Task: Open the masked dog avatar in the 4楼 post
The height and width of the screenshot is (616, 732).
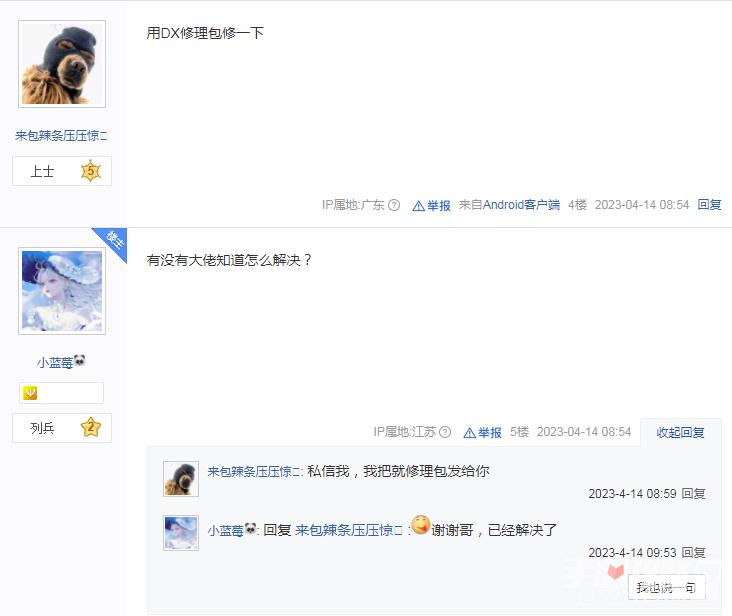Action: click(x=62, y=64)
